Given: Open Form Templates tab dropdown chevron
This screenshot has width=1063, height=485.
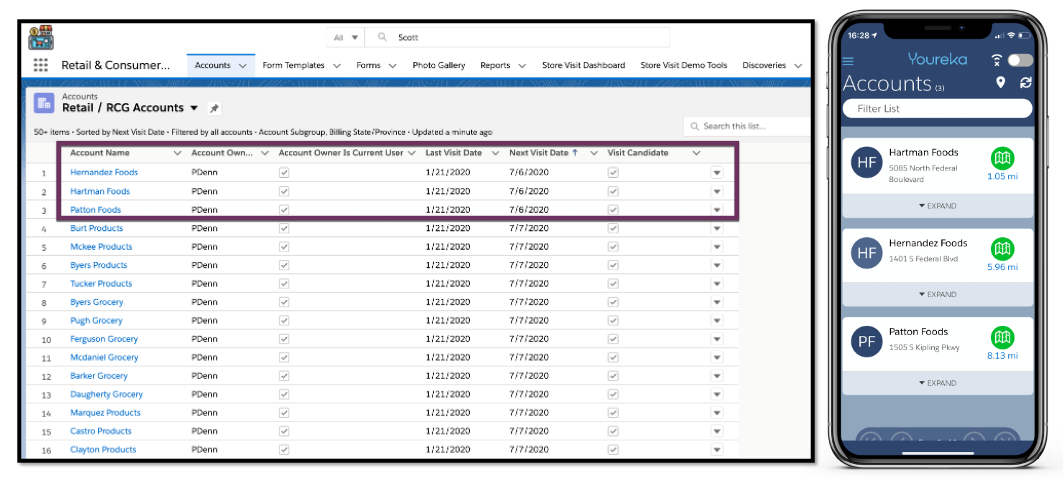Looking at the screenshot, I should 337,66.
